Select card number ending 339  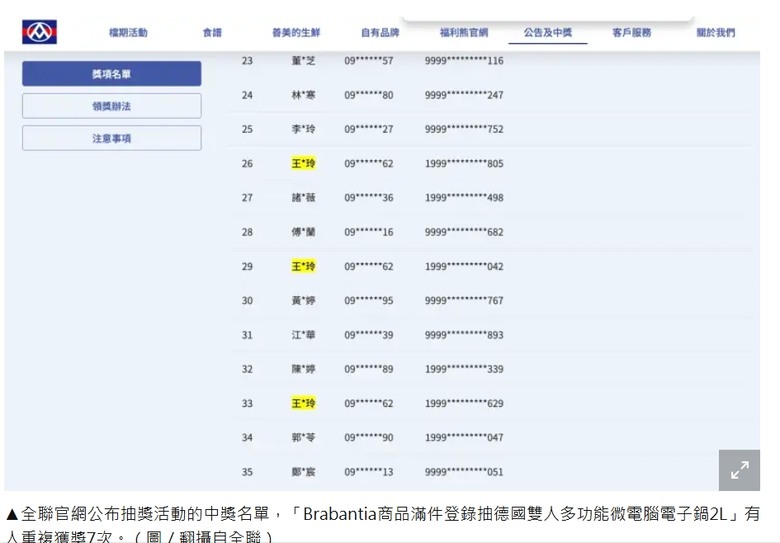(464, 369)
